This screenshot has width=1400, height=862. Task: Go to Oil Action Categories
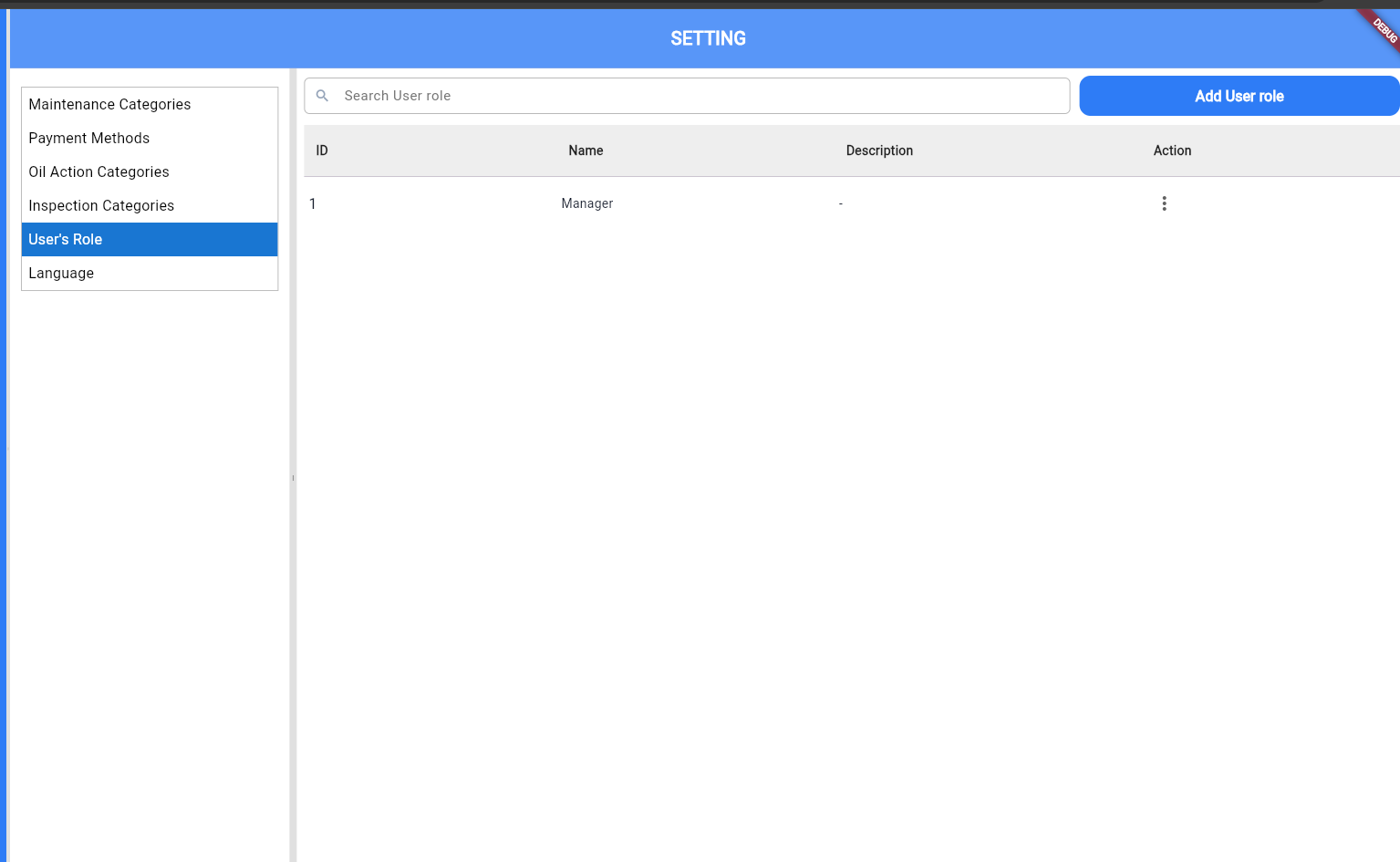99,172
